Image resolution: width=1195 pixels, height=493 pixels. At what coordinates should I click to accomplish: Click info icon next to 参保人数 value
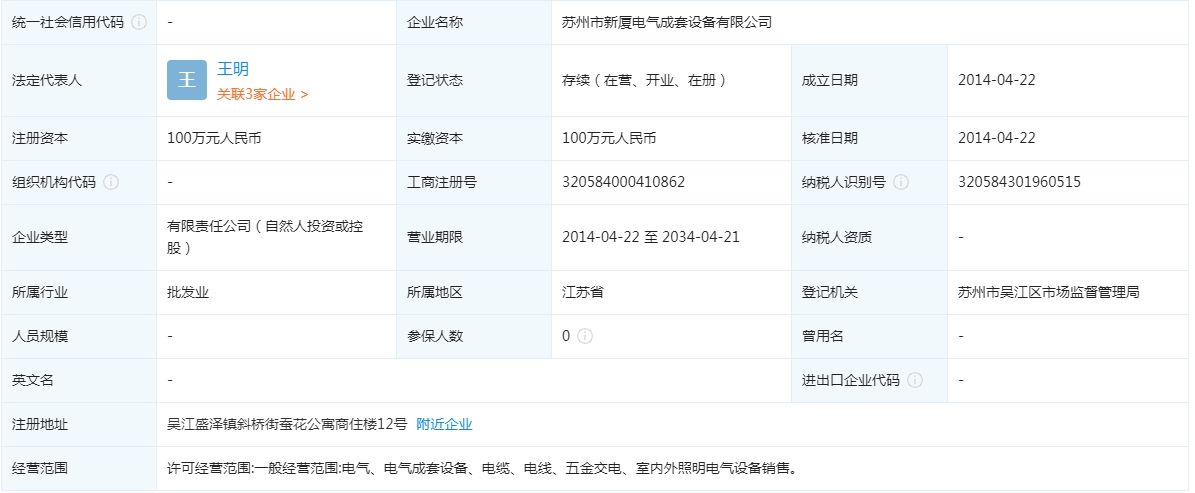point(585,336)
